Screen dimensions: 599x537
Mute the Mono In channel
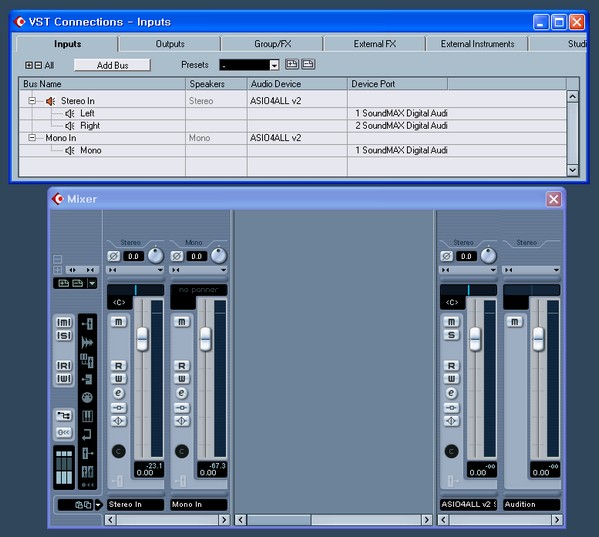181,322
